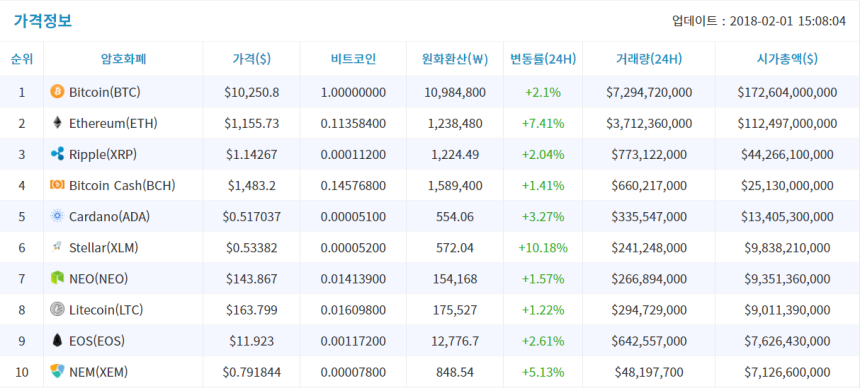Select Ethereum won value 1,238,480
Image resolution: width=860 pixels, height=388 pixels.
pyautogui.click(x=455, y=123)
